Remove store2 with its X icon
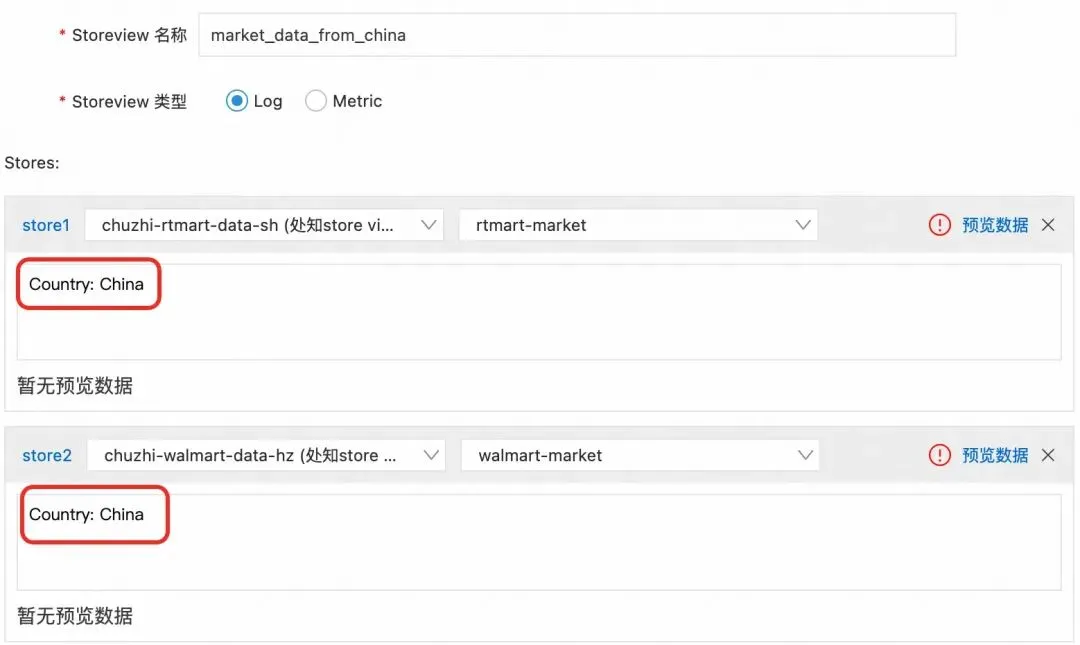1080x645 pixels. [1048, 455]
